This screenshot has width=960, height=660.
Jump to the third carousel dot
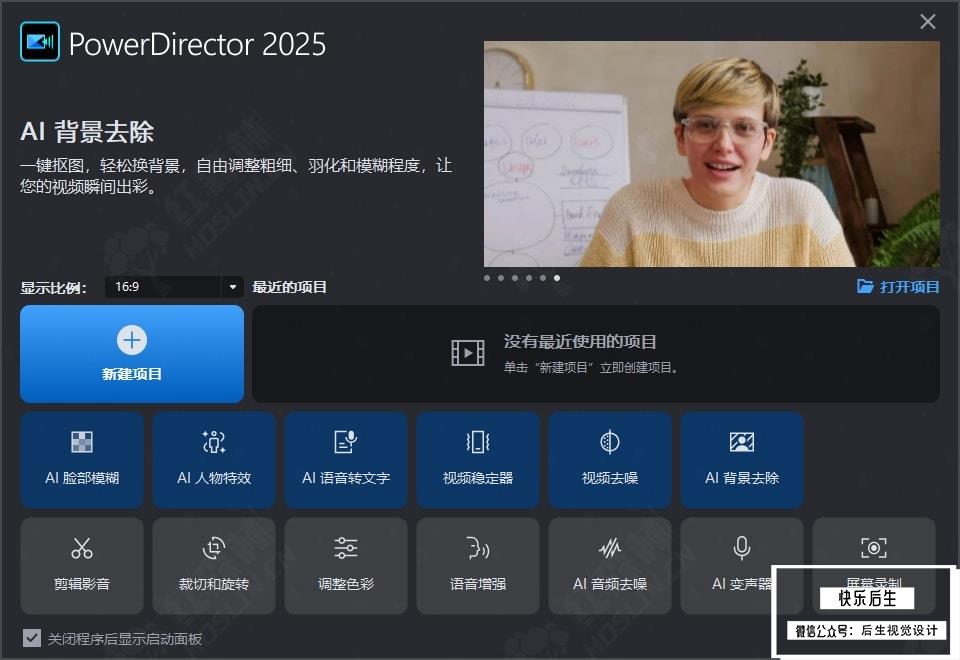(x=515, y=278)
